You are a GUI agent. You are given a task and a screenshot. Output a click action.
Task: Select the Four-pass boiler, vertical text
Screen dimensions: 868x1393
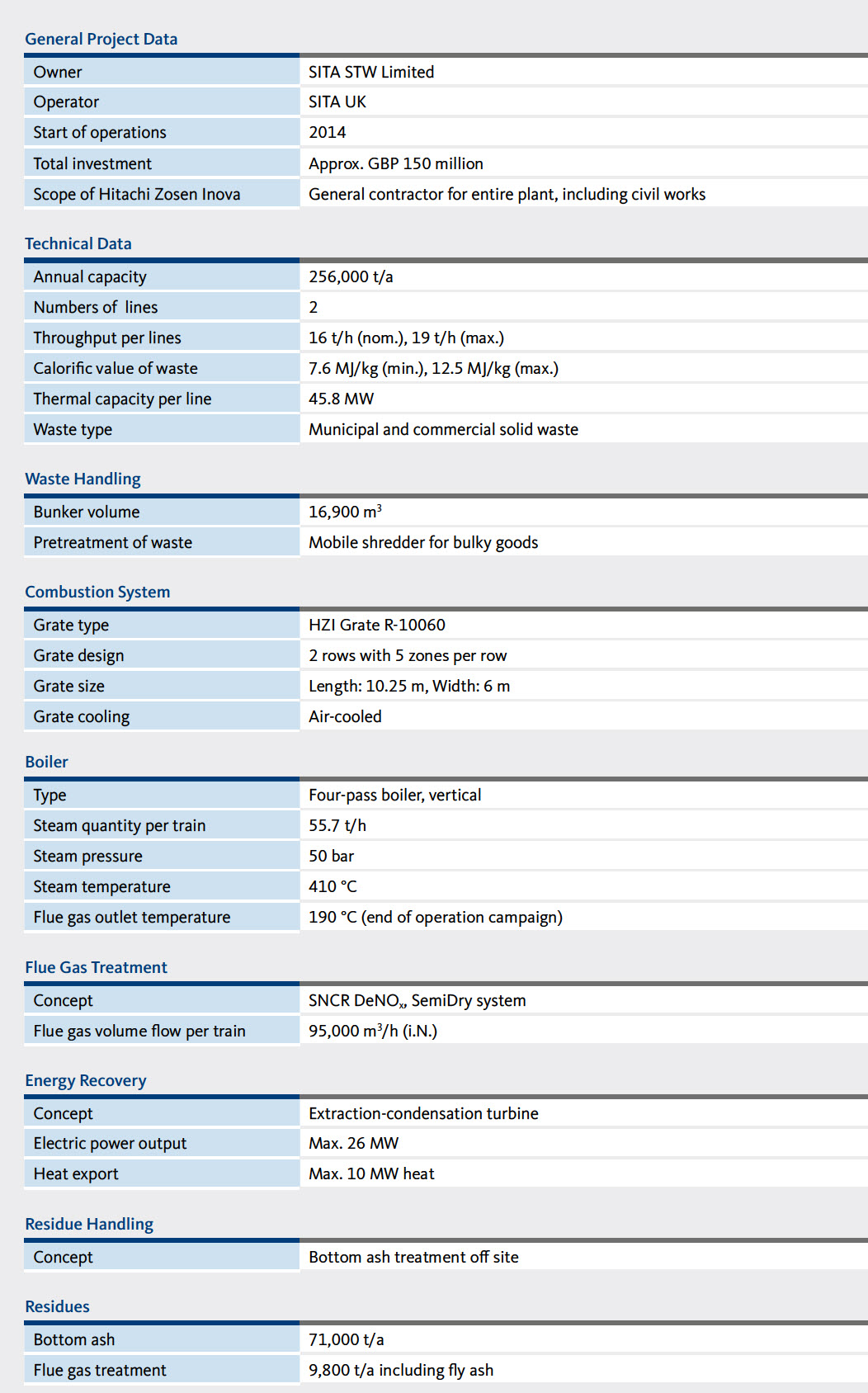395,795
